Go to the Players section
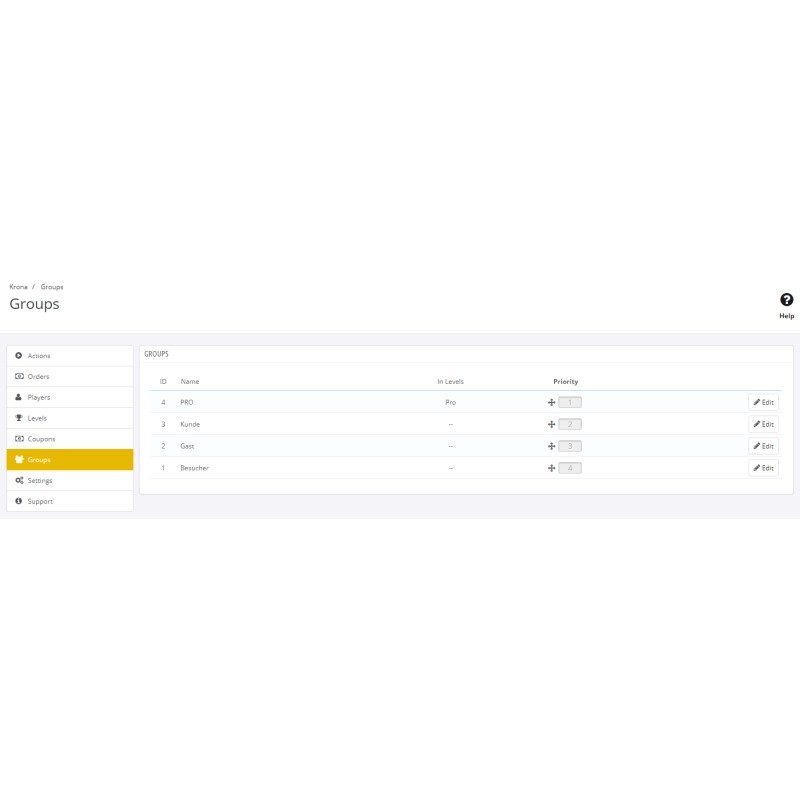Screen dimensions: 800x800 [38, 398]
